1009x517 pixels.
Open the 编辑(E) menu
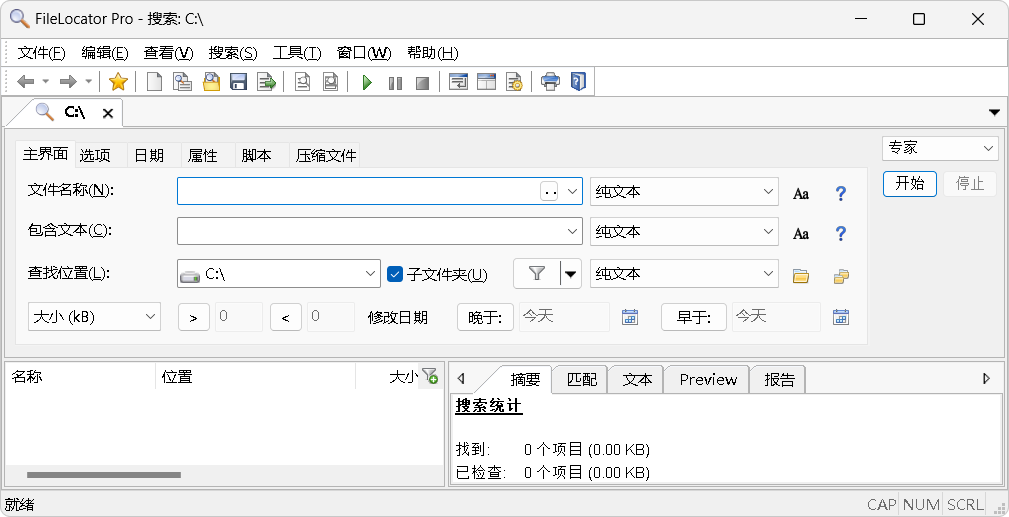click(x=105, y=53)
